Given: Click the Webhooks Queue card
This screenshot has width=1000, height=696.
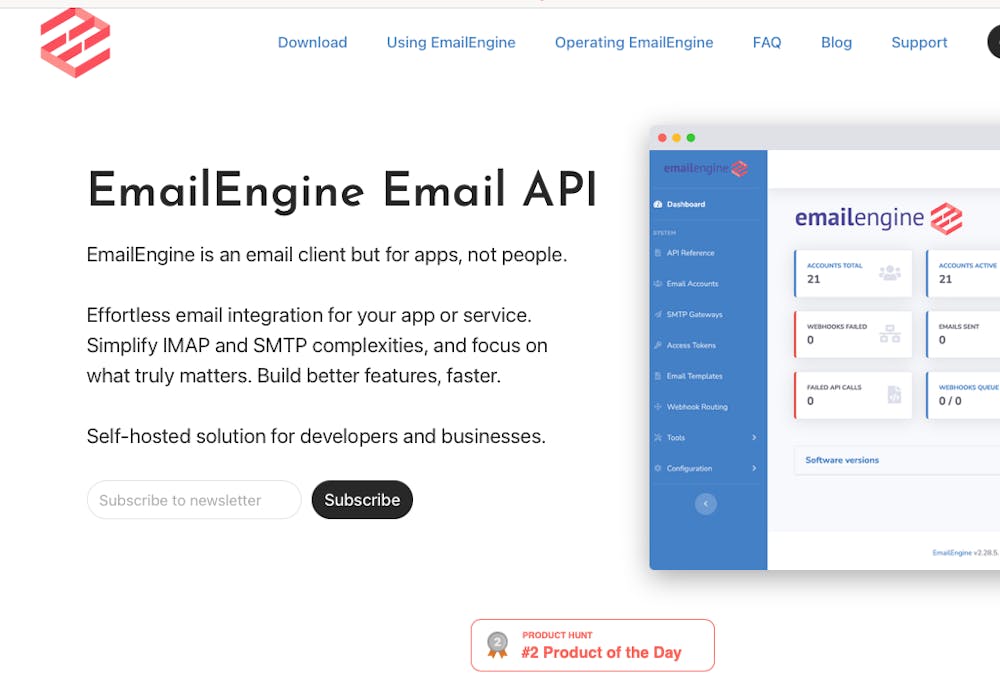Looking at the screenshot, I should point(963,395).
